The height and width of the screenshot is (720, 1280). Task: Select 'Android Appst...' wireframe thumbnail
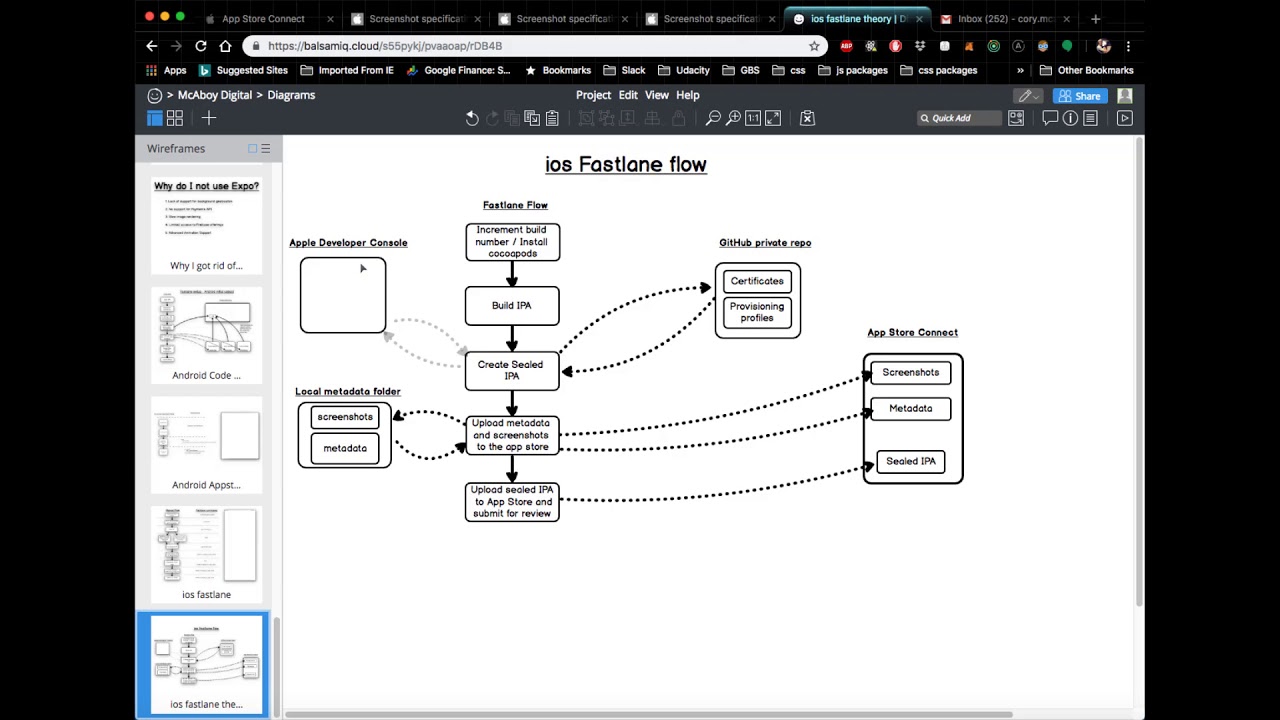click(206, 444)
